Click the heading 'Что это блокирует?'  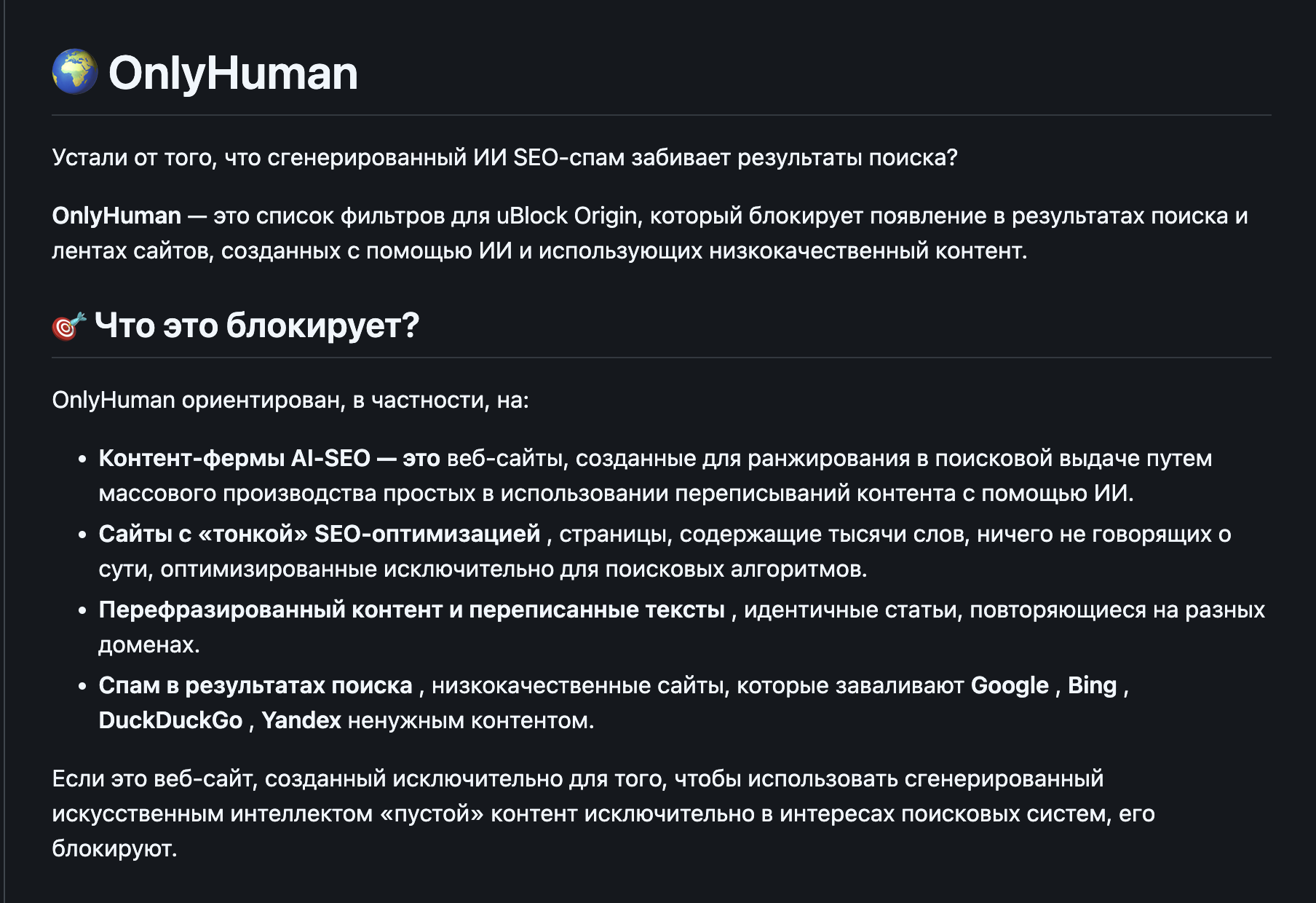[257, 326]
